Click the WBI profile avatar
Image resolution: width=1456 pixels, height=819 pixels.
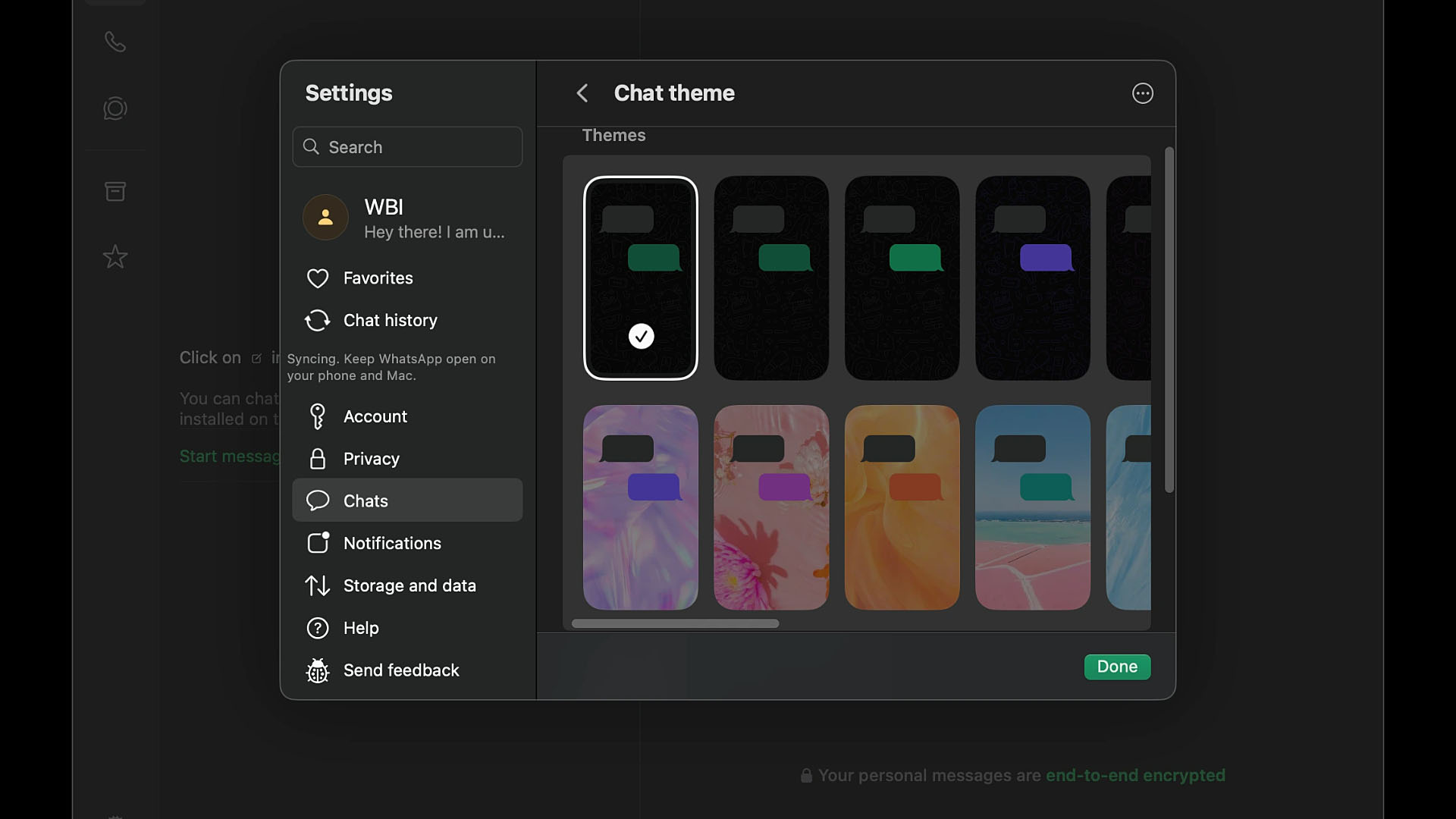click(325, 218)
